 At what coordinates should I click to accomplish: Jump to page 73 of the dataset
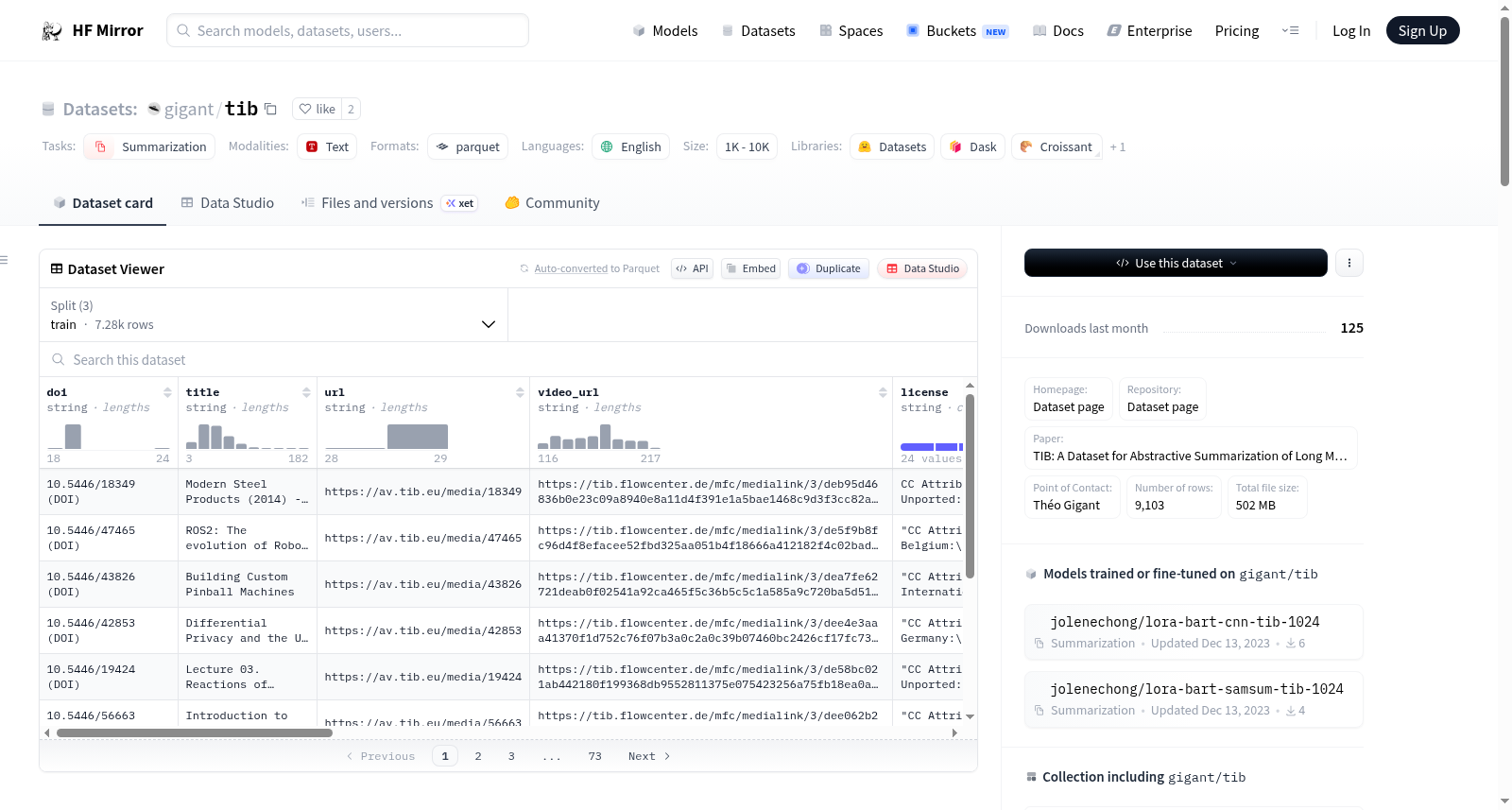pos(594,756)
